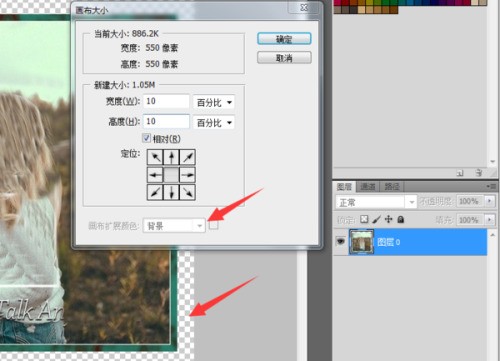500x361 pixels.
Task: Click the 高度(H) input field
Action: (166, 121)
